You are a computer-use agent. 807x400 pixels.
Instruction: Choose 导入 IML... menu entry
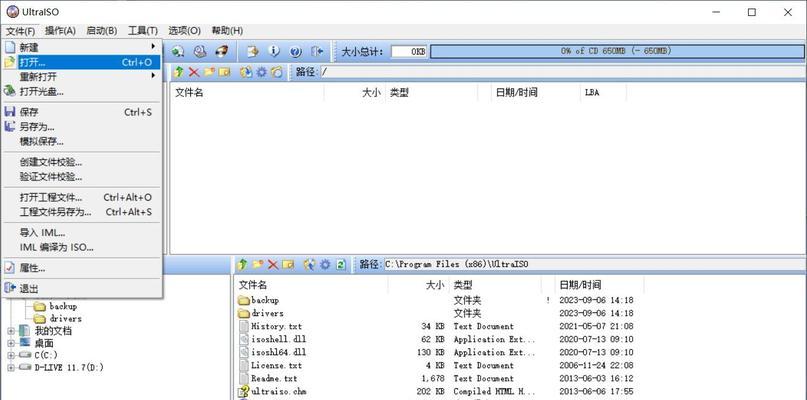pyautogui.click(x=82, y=233)
